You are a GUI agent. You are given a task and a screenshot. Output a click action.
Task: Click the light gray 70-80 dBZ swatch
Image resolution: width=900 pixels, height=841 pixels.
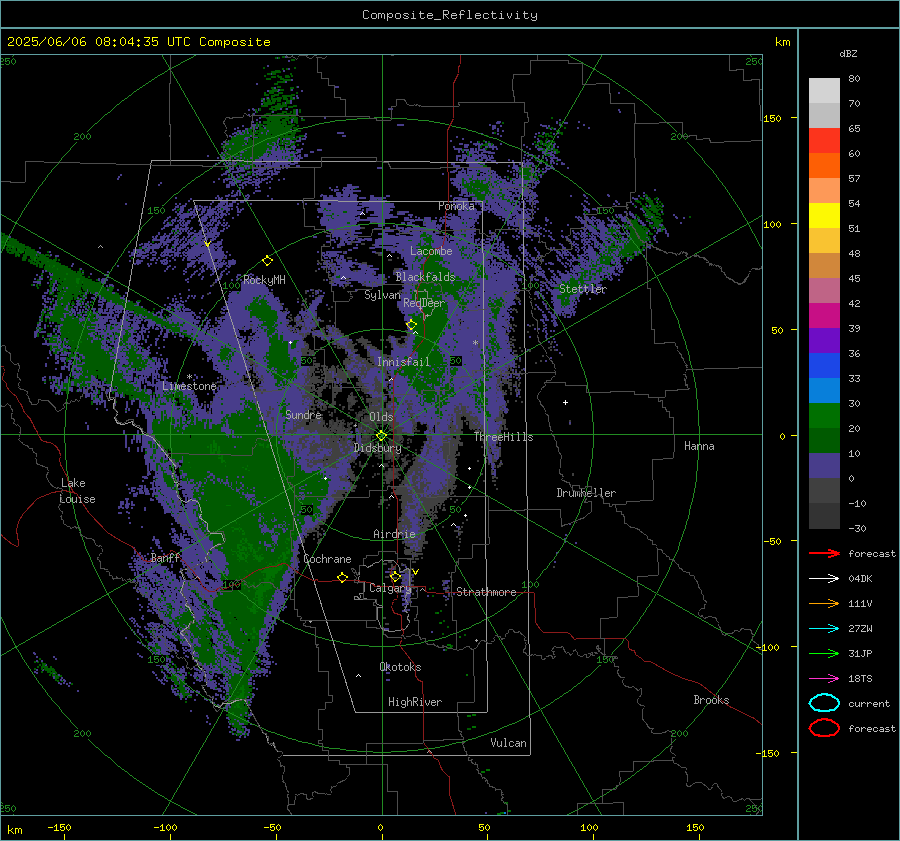coord(824,91)
